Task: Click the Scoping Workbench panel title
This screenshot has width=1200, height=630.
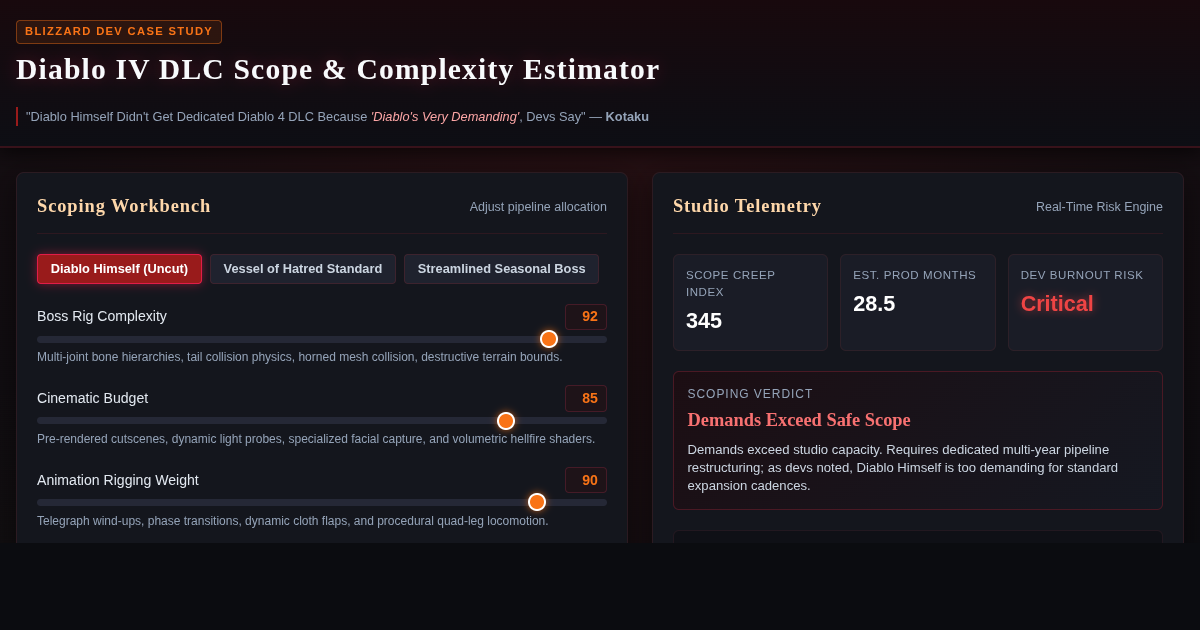Action: click(124, 206)
